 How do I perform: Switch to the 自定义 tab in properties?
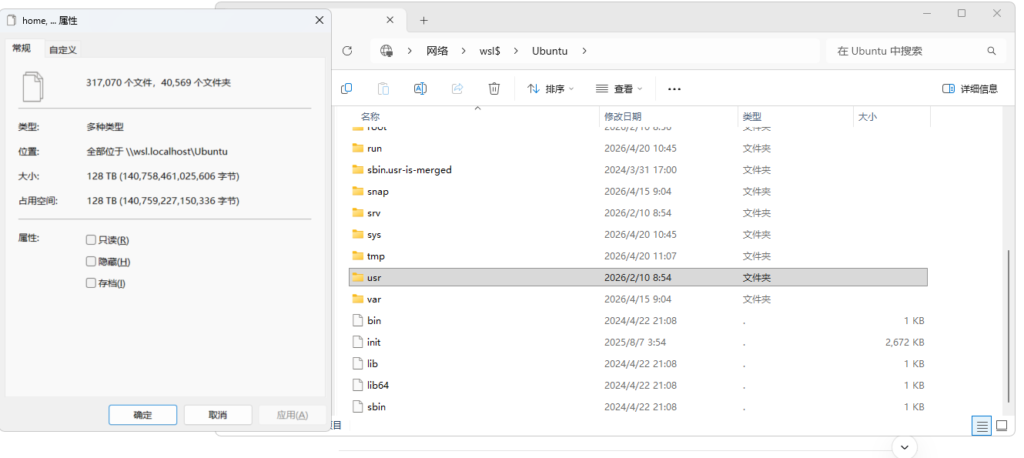63,49
